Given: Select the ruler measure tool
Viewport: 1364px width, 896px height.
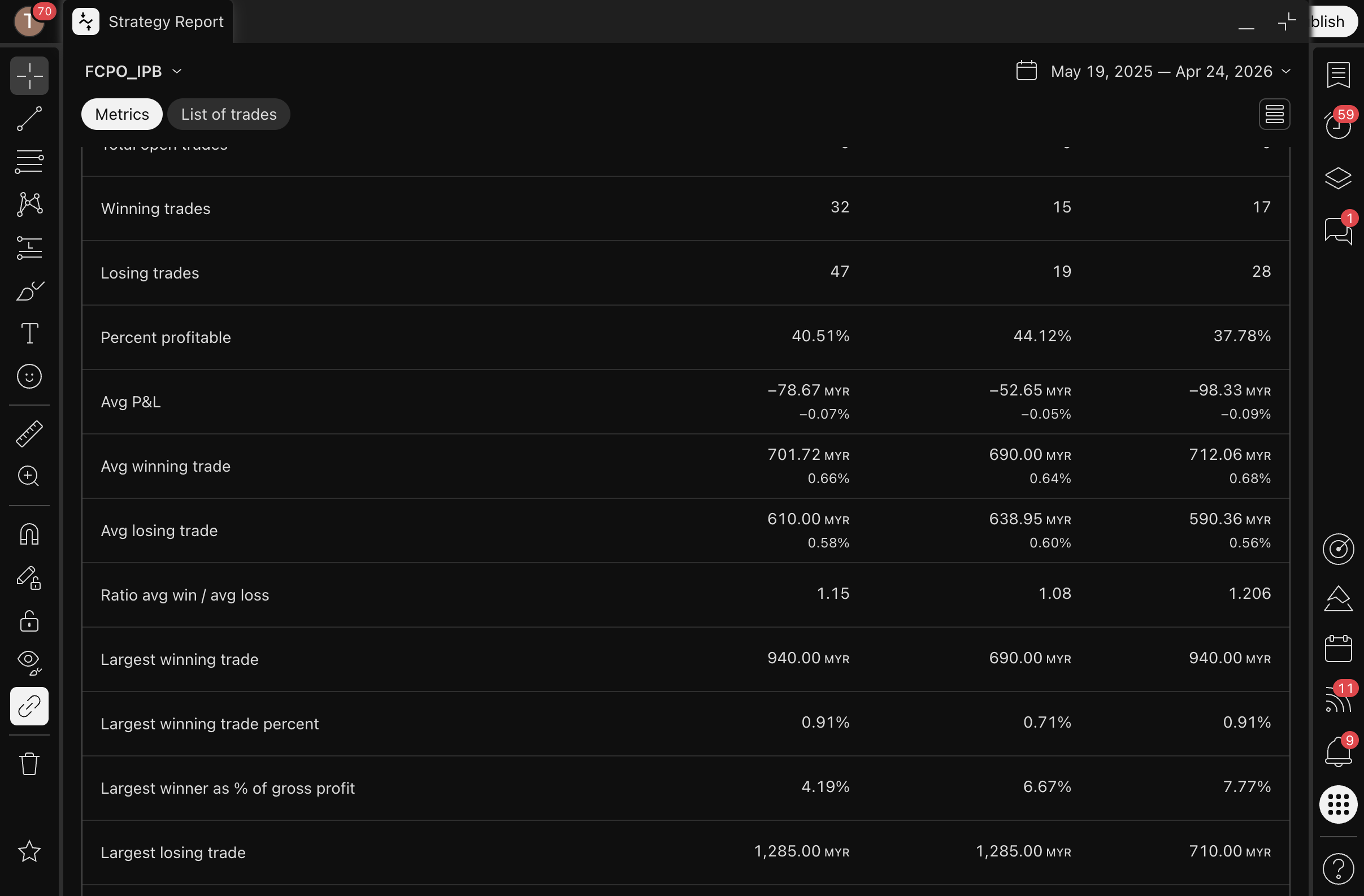Looking at the screenshot, I should coord(29,433).
